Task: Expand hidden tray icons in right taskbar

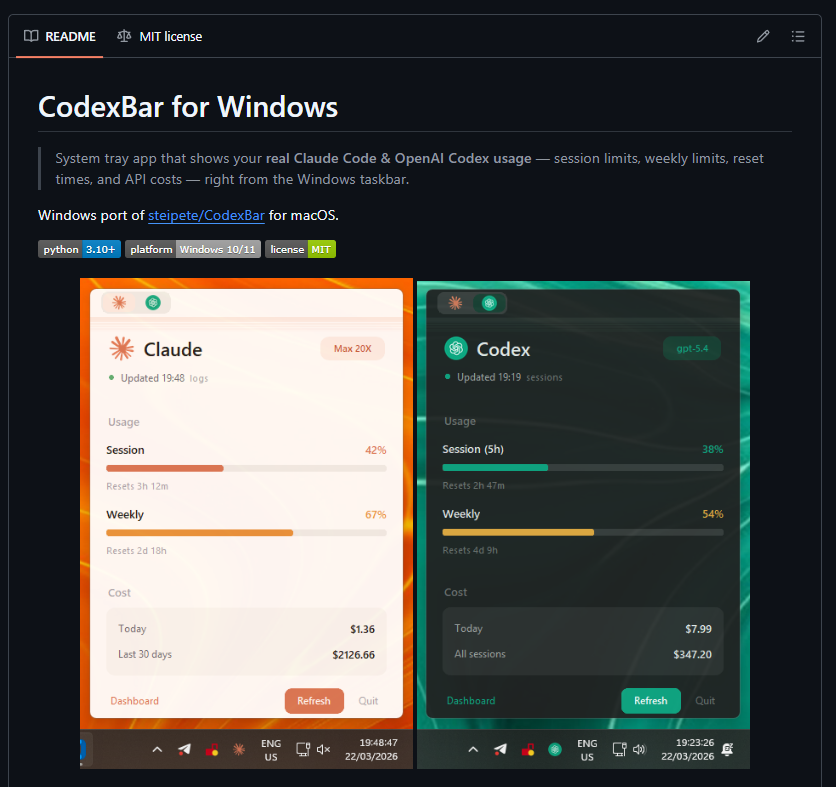Action: click(x=473, y=750)
